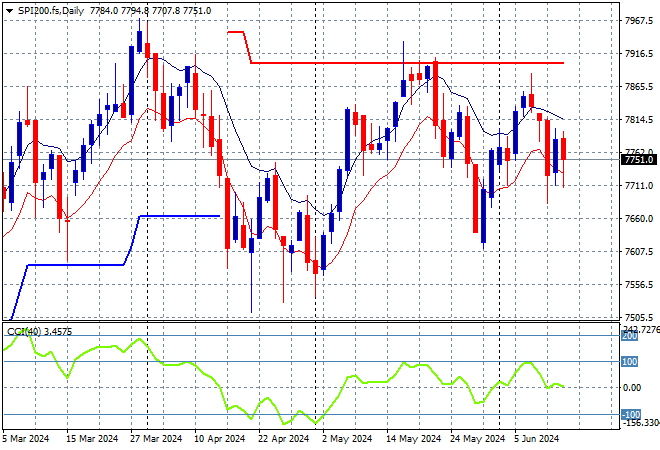Image resolution: width=660 pixels, height=450 pixels.
Task: Select the CCI 100 level label
Action: click(629, 362)
